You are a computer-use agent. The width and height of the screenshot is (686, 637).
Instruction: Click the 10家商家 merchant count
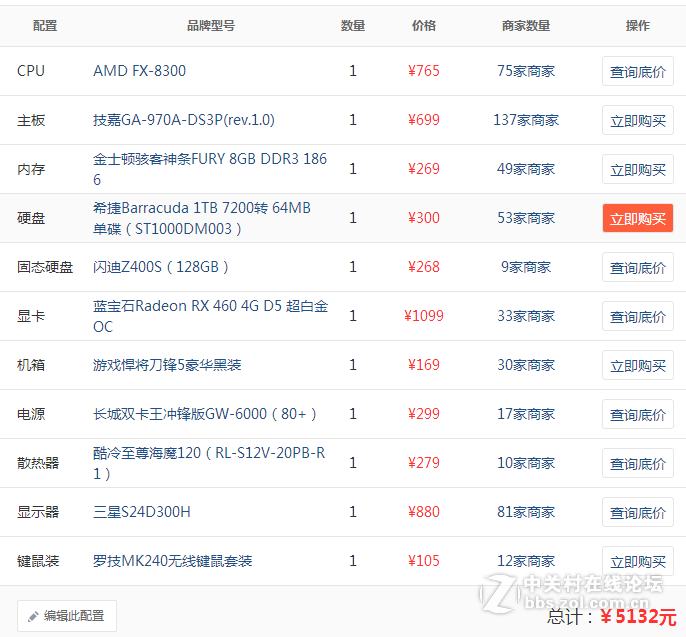point(526,463)
